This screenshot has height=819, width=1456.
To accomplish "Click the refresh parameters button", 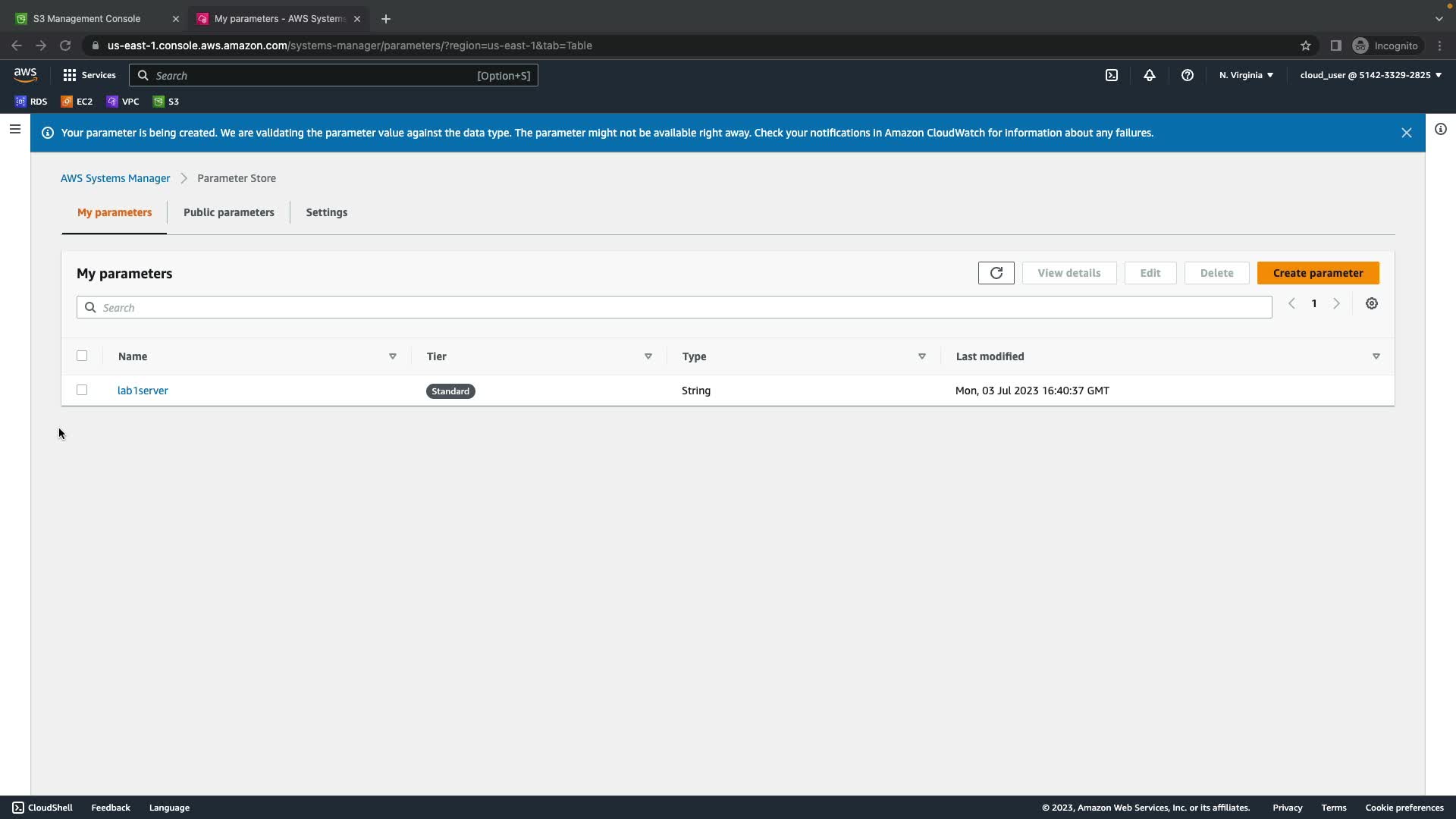I will tap(996, 273).
